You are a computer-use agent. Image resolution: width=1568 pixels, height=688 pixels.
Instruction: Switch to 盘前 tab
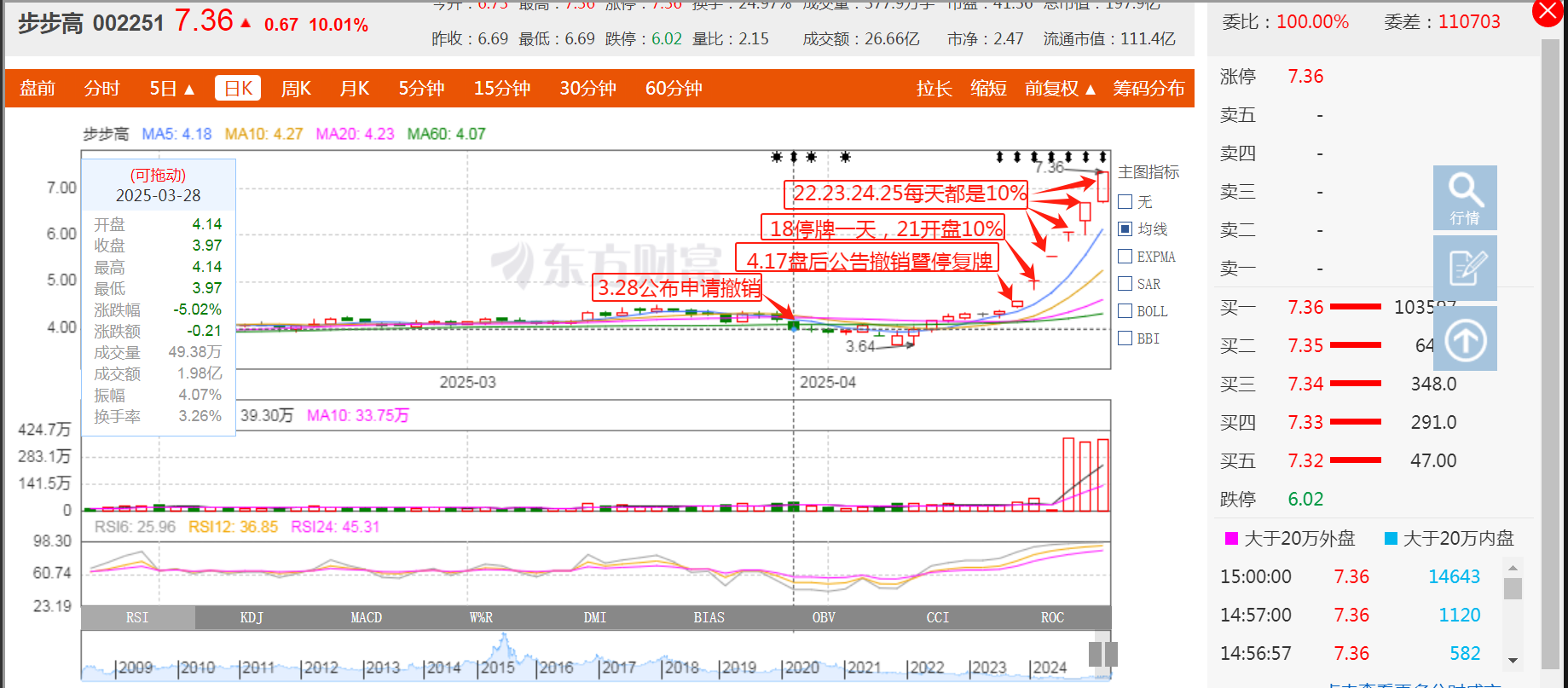point(38,89)
